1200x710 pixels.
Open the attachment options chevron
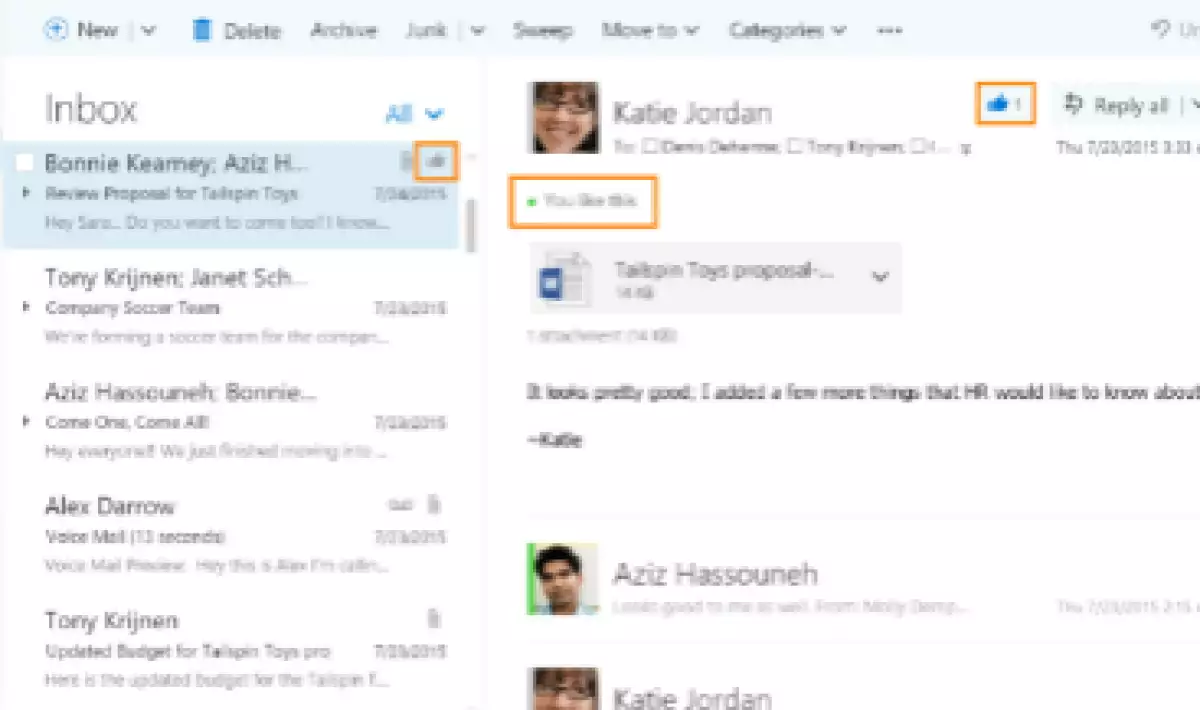point(880,277)
